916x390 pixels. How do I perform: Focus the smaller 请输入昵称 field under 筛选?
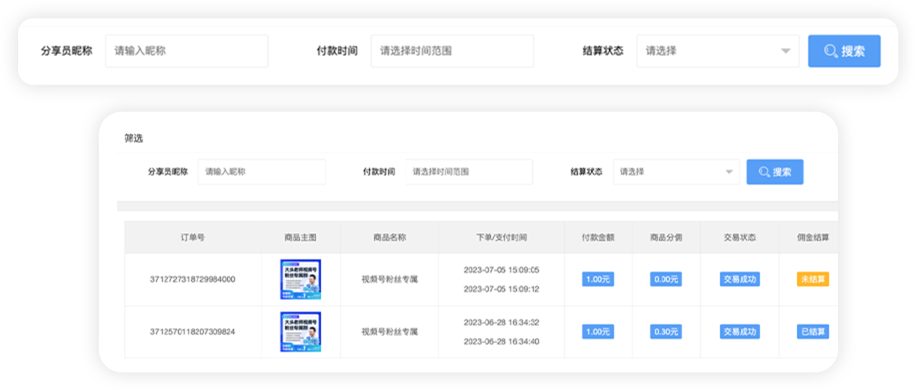[262, 172]
